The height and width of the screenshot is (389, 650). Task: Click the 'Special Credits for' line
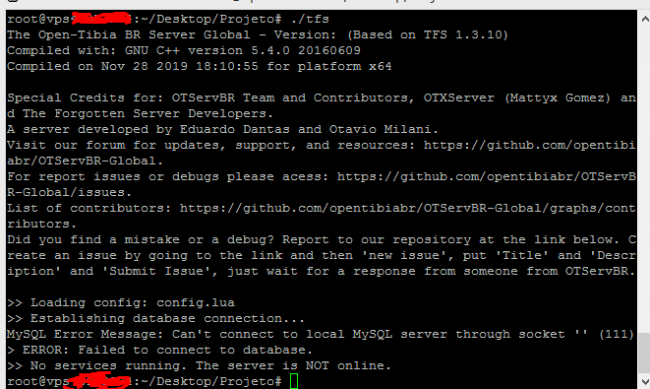[321, 106]
